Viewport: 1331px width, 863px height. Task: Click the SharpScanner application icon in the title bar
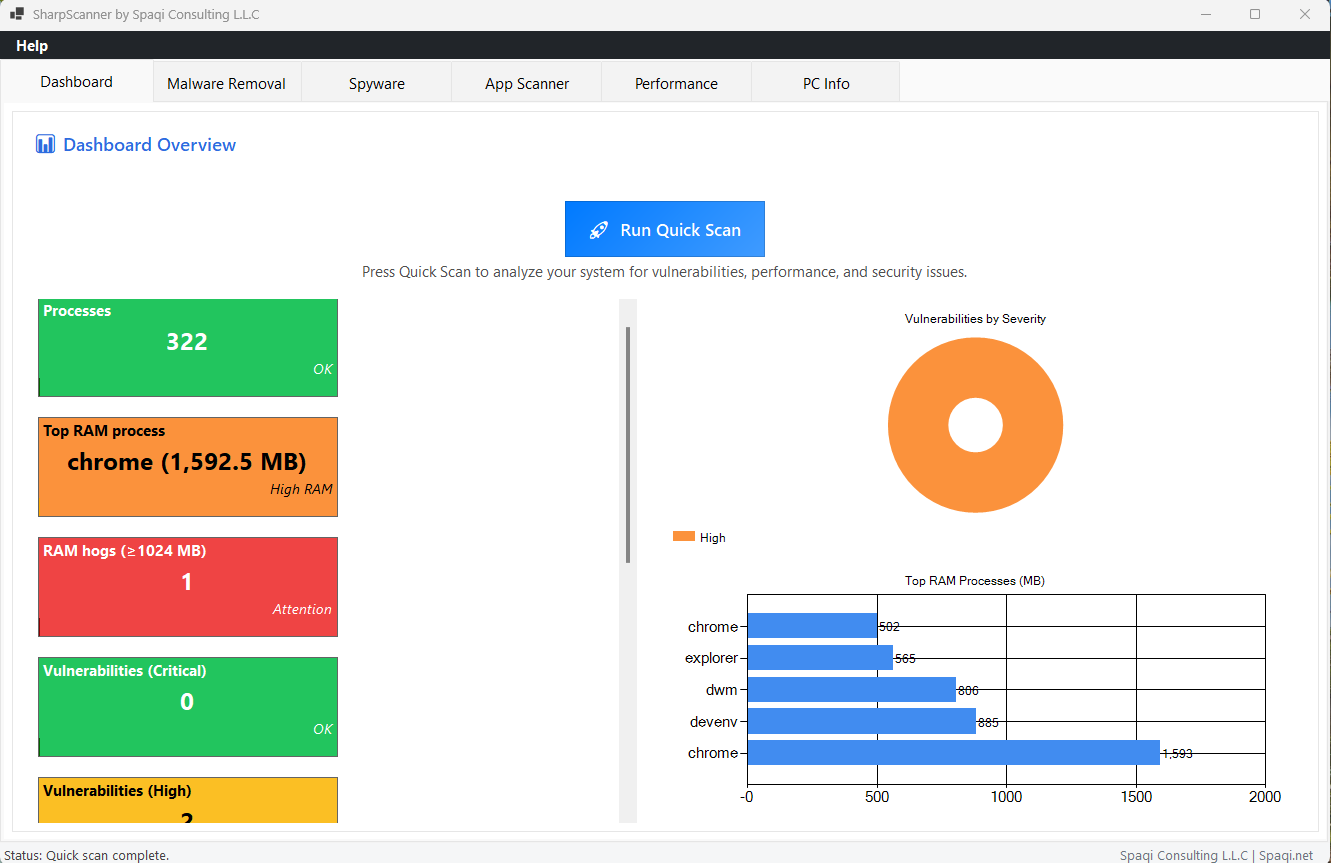click(x=16, y=14)
